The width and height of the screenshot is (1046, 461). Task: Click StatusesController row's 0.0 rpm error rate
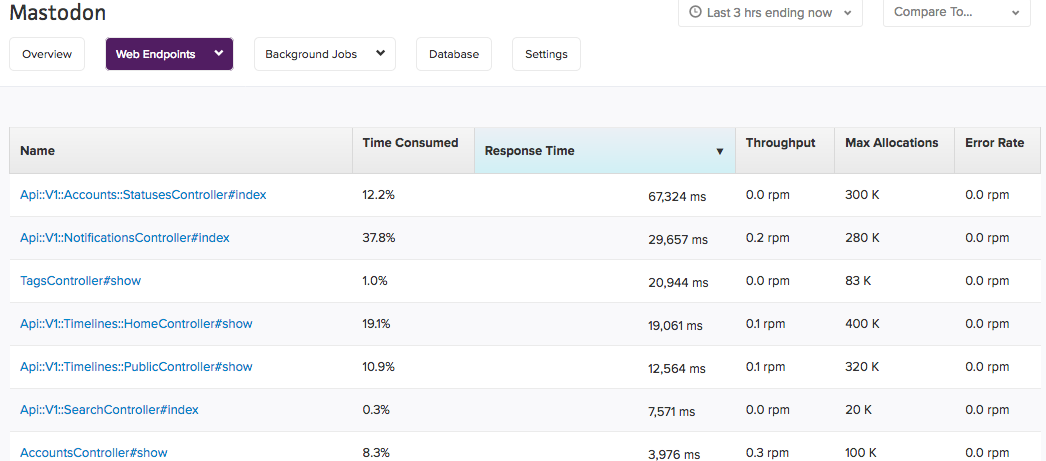[x=987, y=195]
